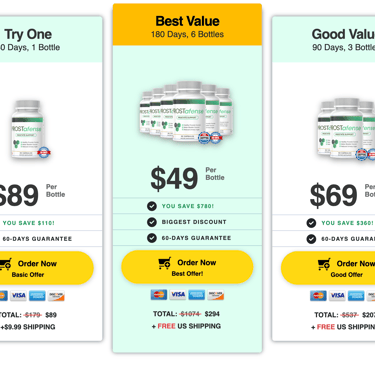This screenshot has height=366, width=375.
Task: Click the Best Offer Order Now button
Action: click(x=187, y=267)
